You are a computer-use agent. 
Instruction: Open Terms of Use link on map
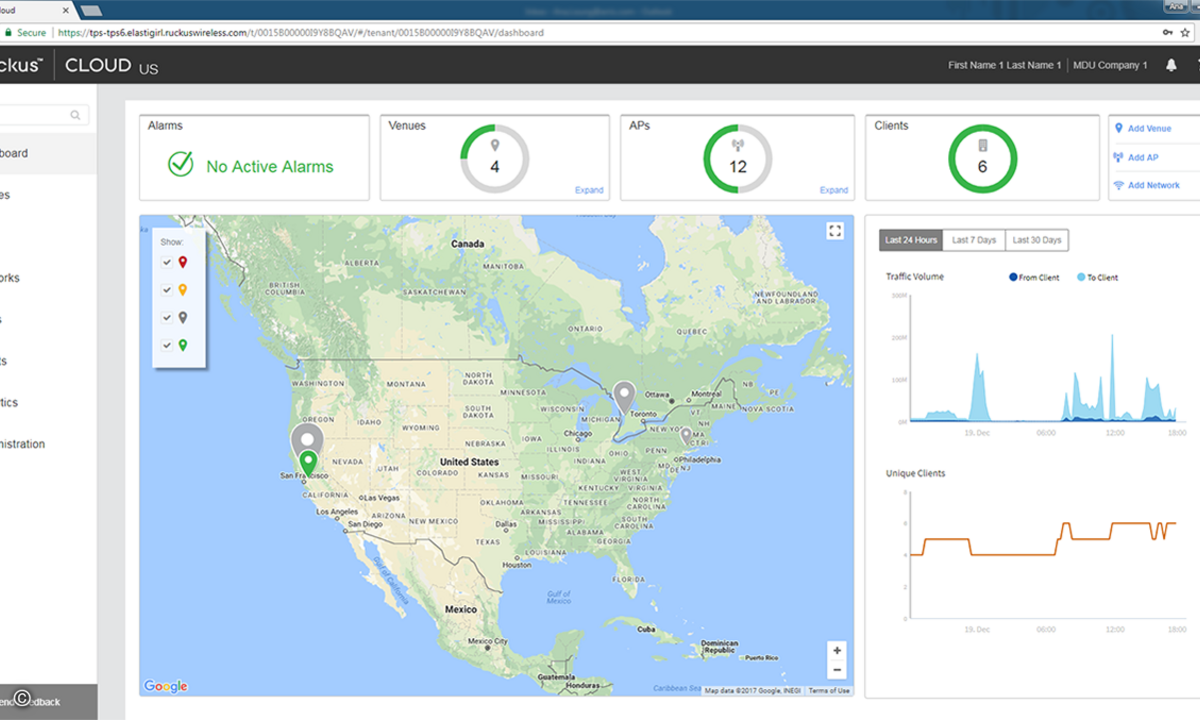pos(829,691)
